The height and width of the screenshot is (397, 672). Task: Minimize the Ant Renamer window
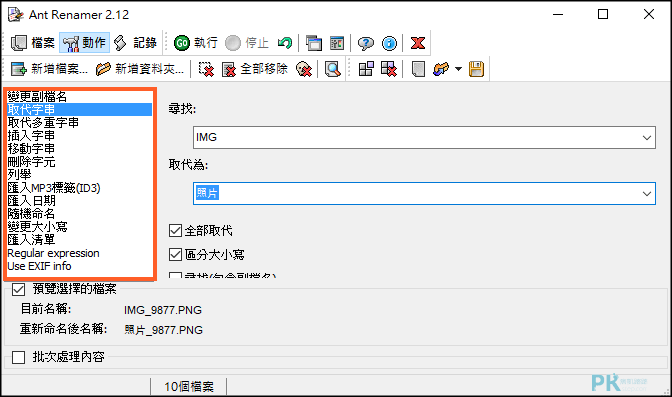point(558,15)
